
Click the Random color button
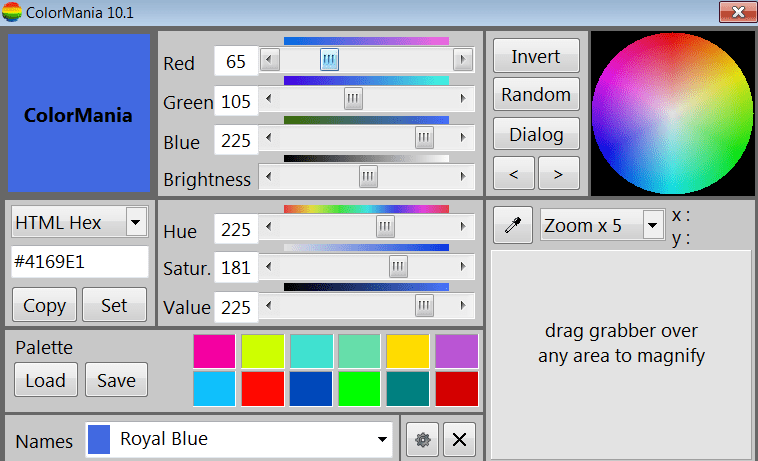click(x=536, y=95)
